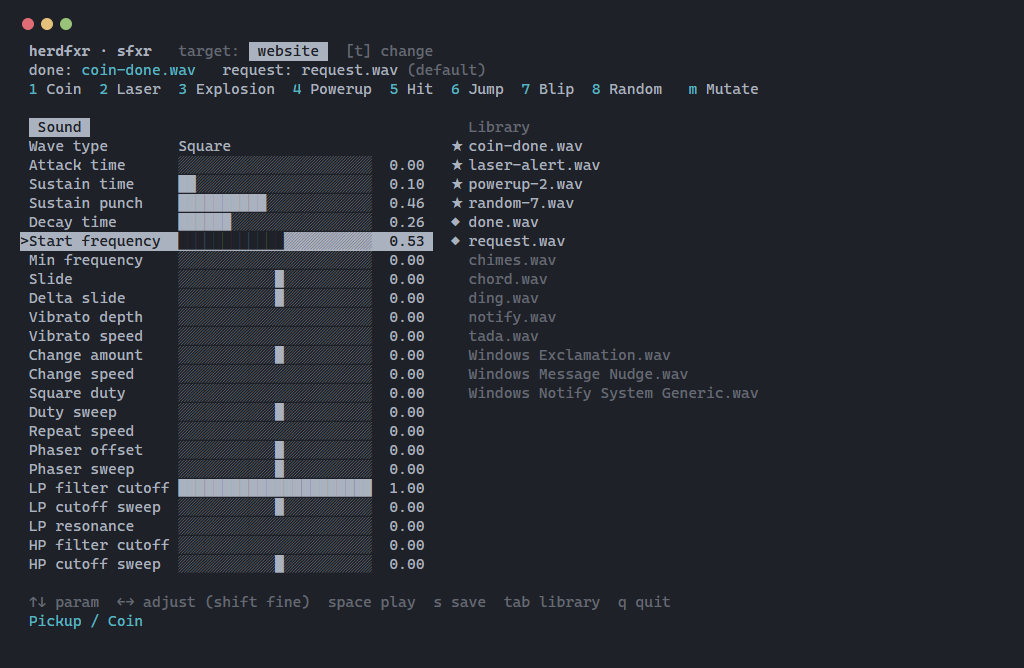Screen dimensions: 1024x668
Task: Adjust the Start frequency slider
Action: (275, 241)
